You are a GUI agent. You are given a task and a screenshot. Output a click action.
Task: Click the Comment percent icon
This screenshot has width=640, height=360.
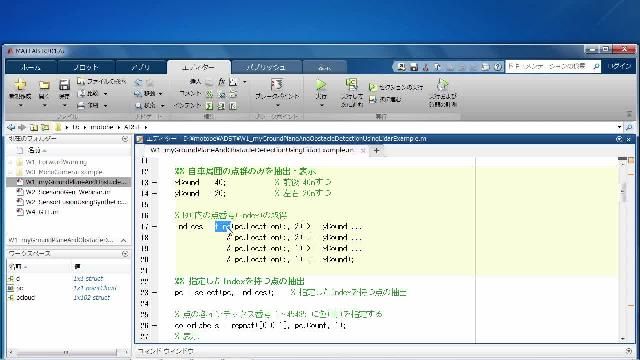coord(209,94)
